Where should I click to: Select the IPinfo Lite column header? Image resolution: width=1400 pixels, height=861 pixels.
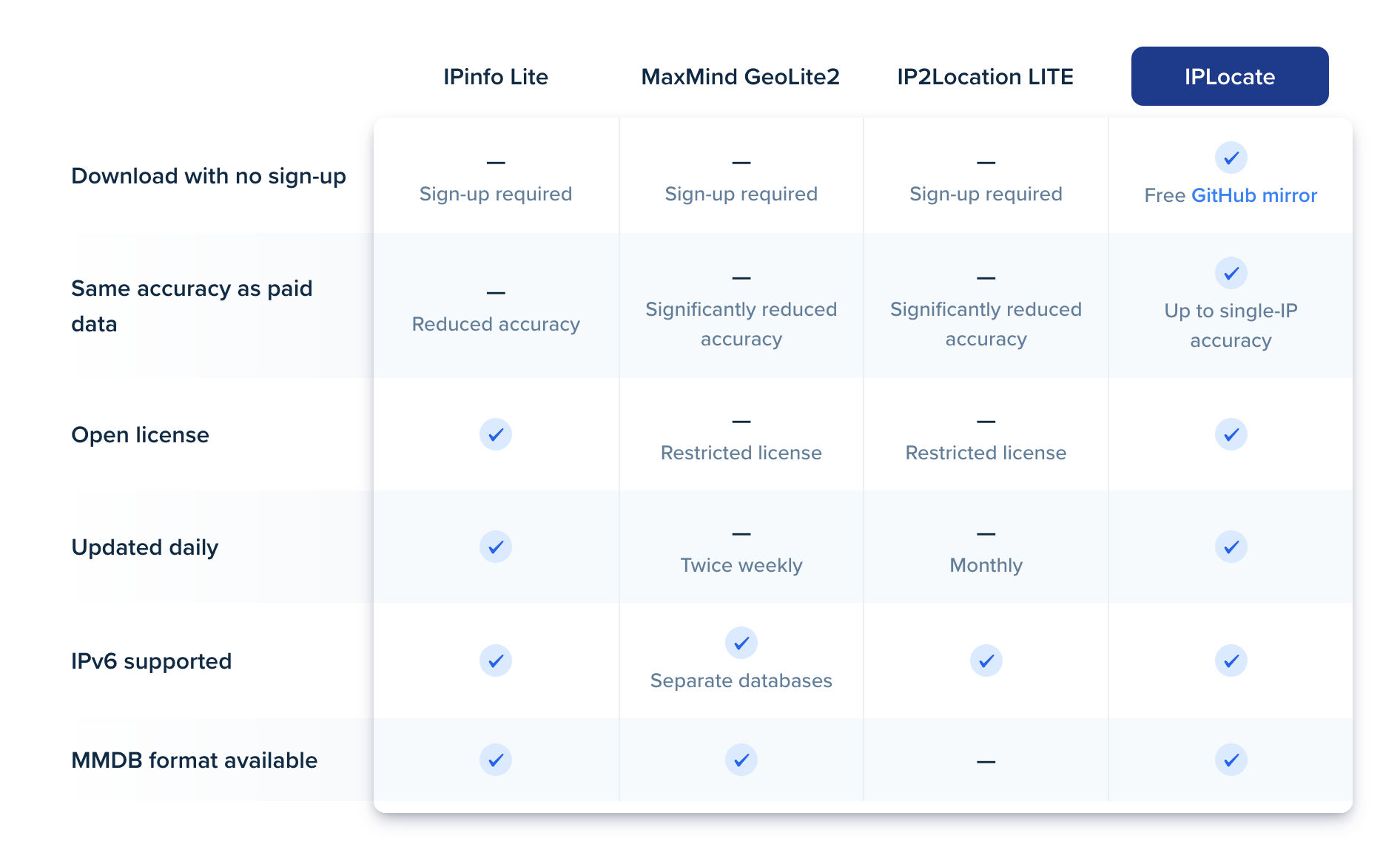pos(496,76)
